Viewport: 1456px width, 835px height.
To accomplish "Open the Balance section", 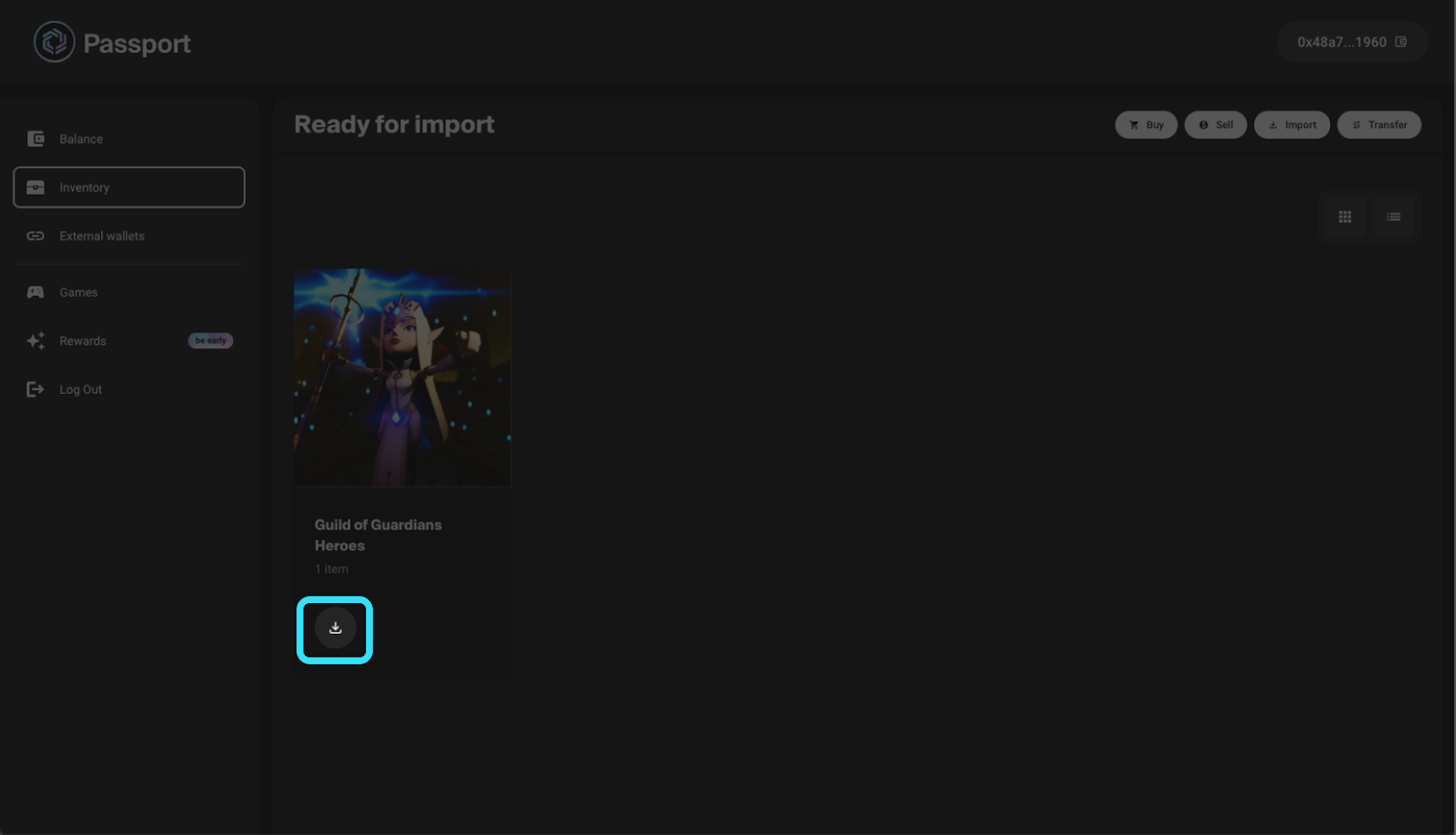I will [x=129, y=139].
